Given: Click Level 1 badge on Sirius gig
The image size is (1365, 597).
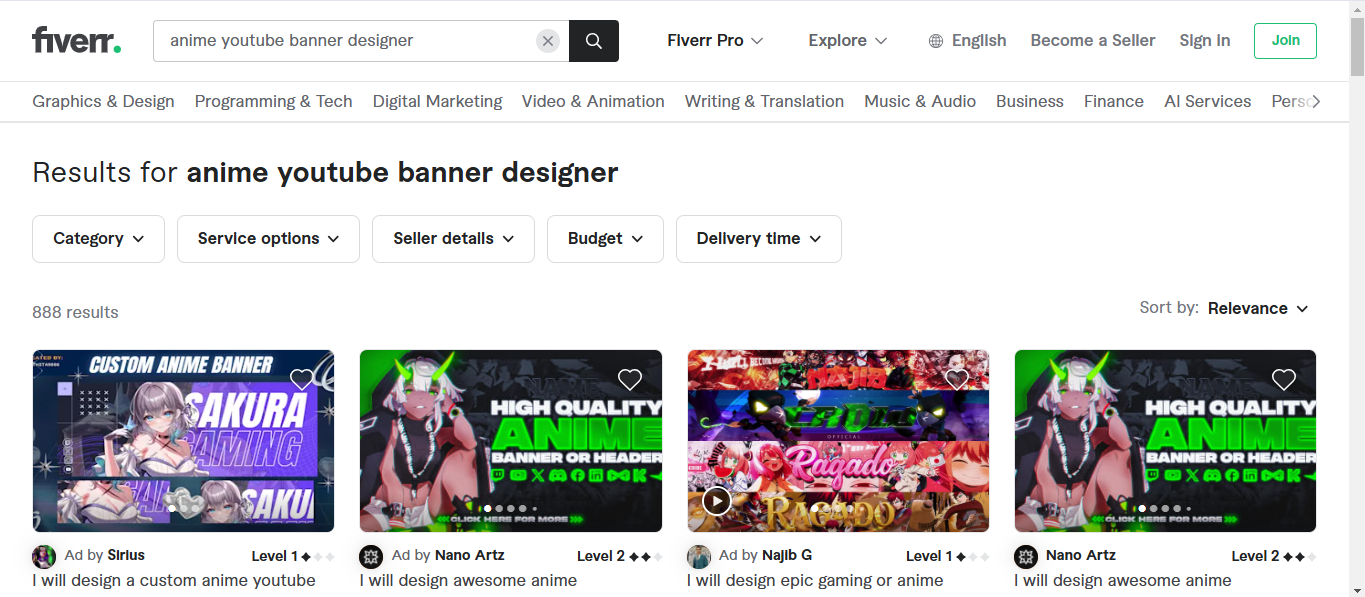Looking at the screenshot, I should tap(293, 557).
